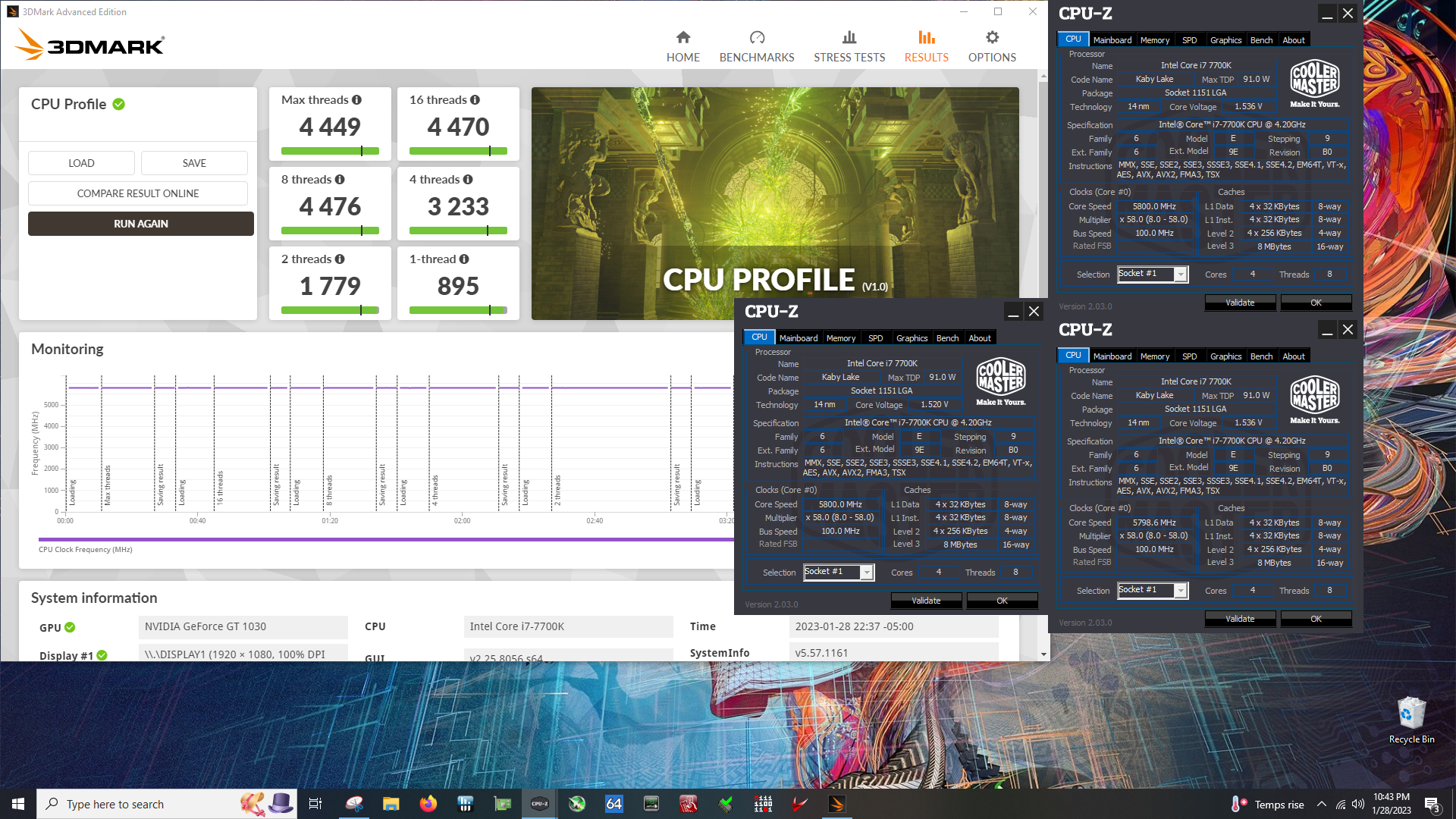Open 3DMark OPTIONS gear
The height and width of the screenshot is (819, 1456).
[x=992, y=46]
